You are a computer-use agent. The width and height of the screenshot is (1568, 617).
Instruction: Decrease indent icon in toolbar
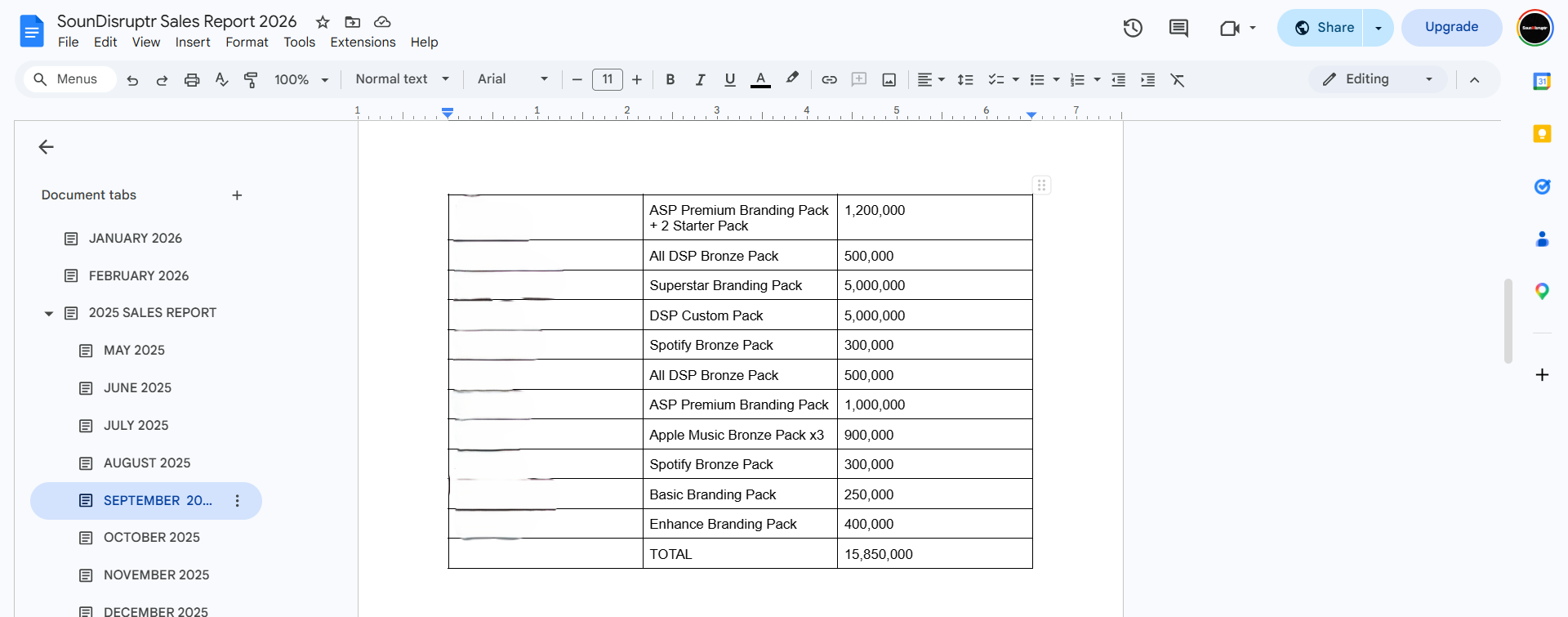tap(1118, 79)
